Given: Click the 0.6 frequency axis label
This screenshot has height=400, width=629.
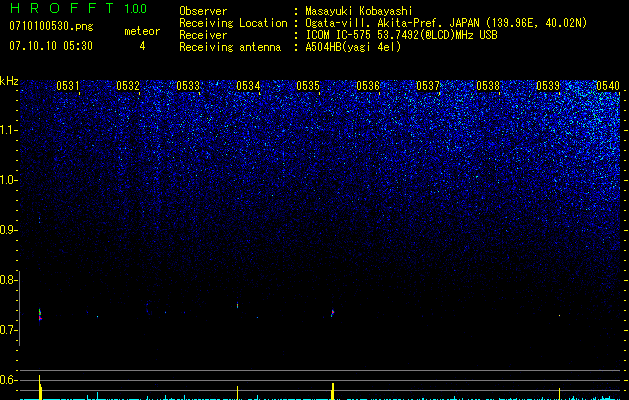Looking at the screenshot, I should click(x=7, y=380).
